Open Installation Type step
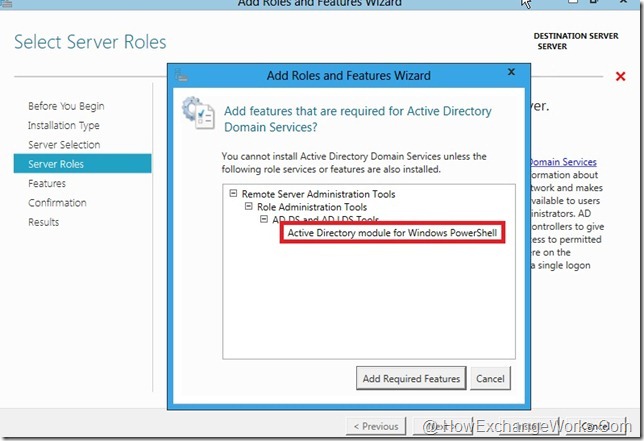 point(64,126)
